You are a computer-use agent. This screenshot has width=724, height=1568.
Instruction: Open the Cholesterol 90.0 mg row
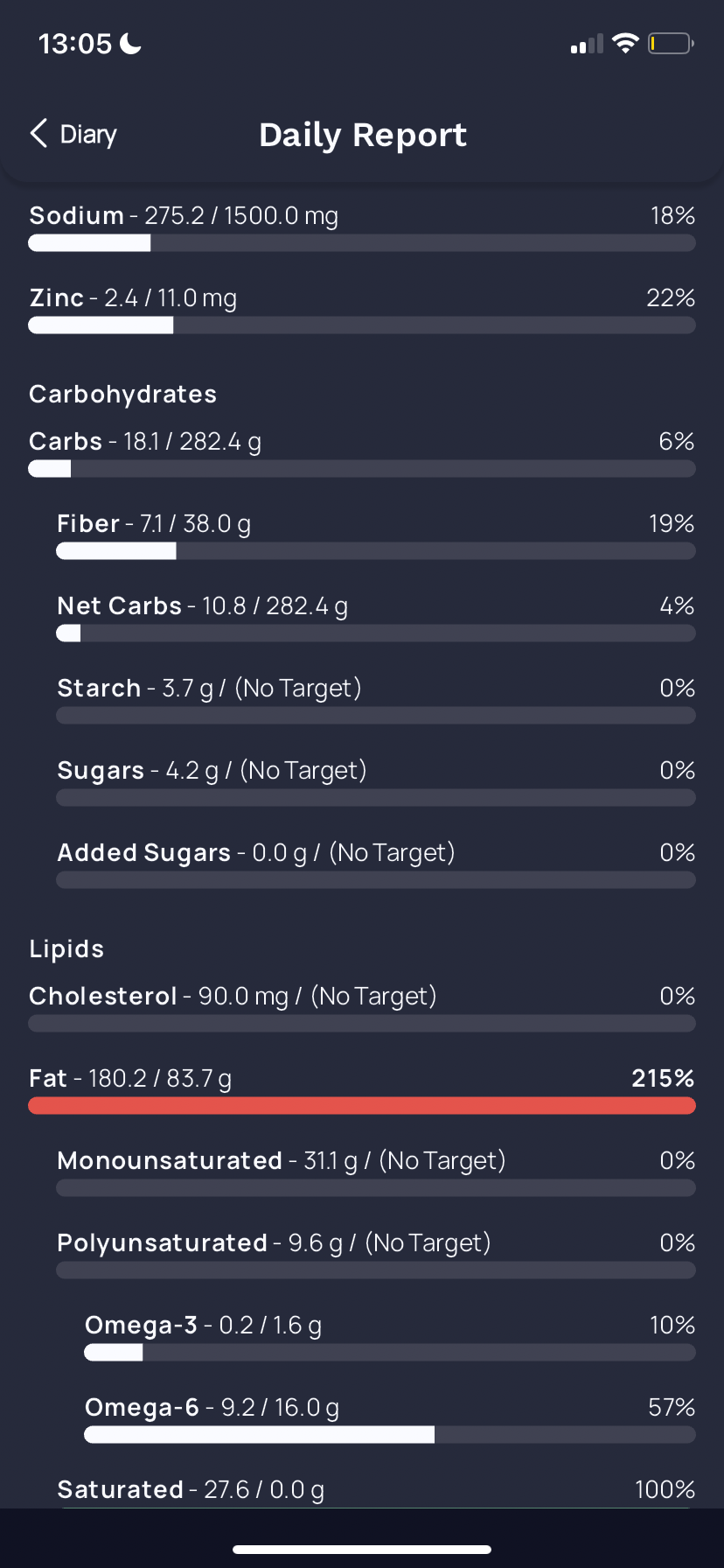point(362,1008)
